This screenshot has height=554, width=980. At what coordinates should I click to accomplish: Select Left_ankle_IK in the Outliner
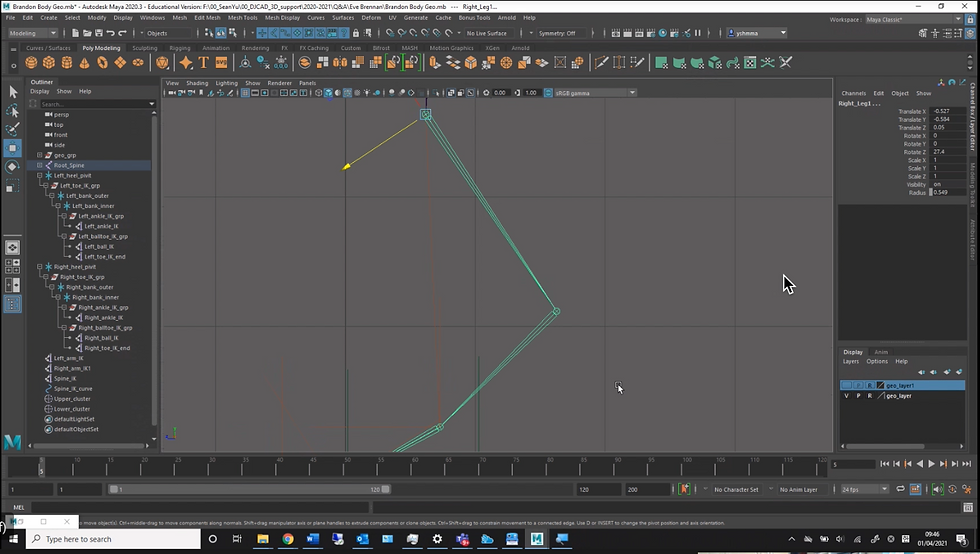coord(101,226)
